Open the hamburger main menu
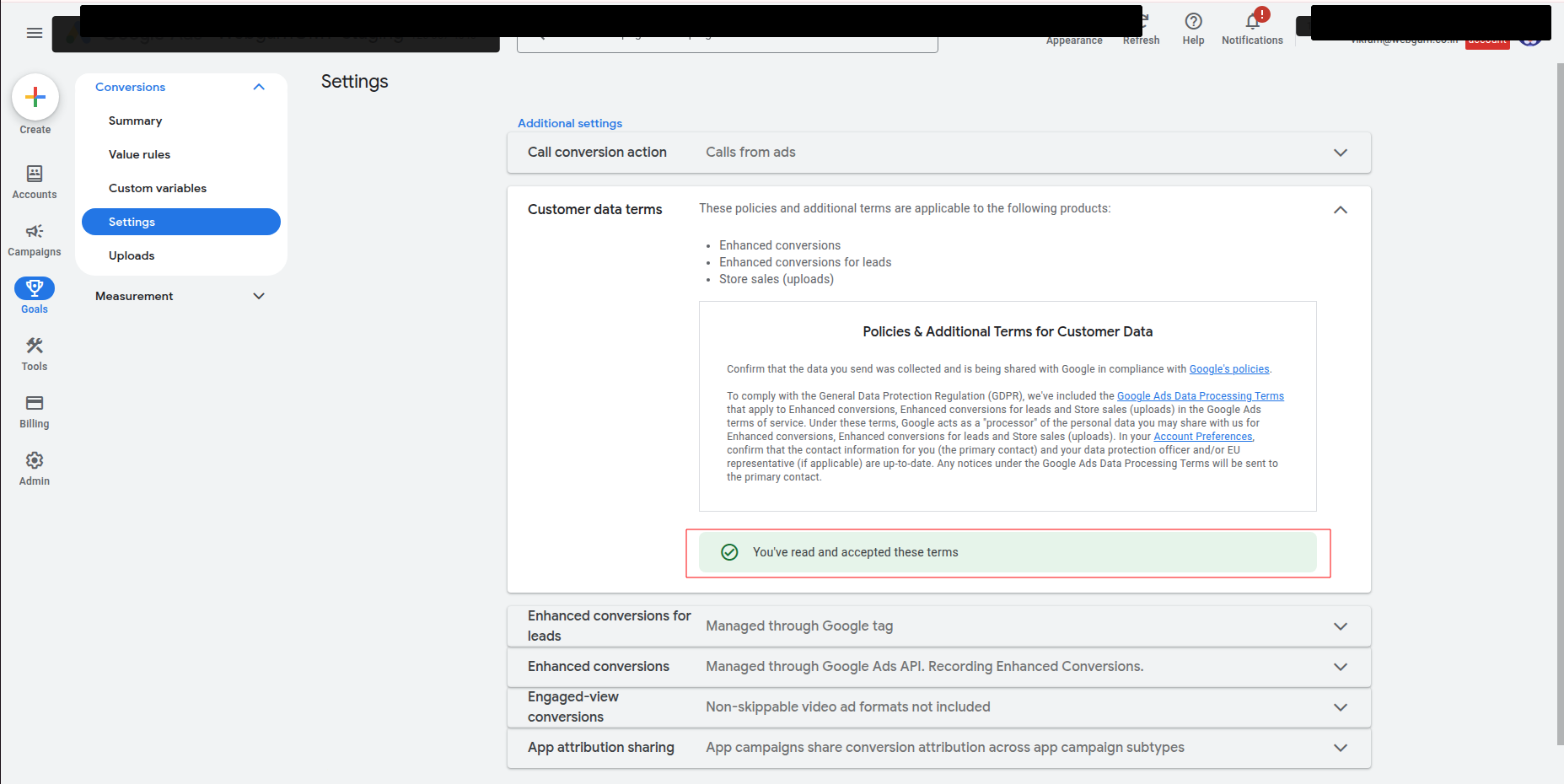Viewport: 1564px width, 784px height. [35, 33]
